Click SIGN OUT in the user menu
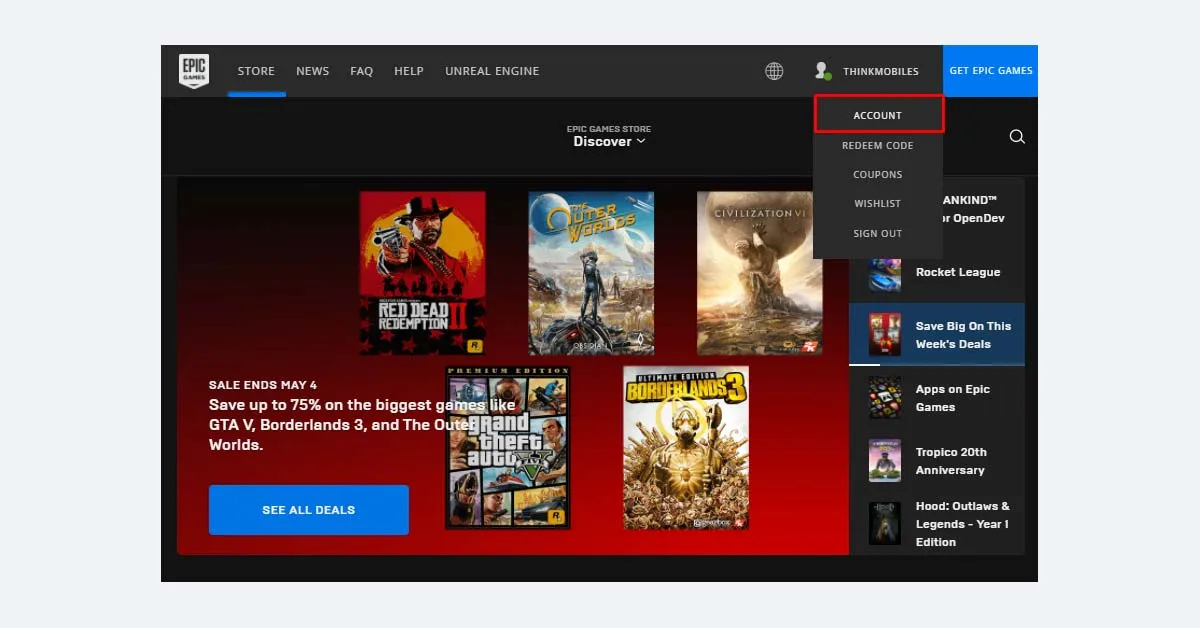This screenshot has width=1200, height=628. pyautogui.click(x=878, y=234)
